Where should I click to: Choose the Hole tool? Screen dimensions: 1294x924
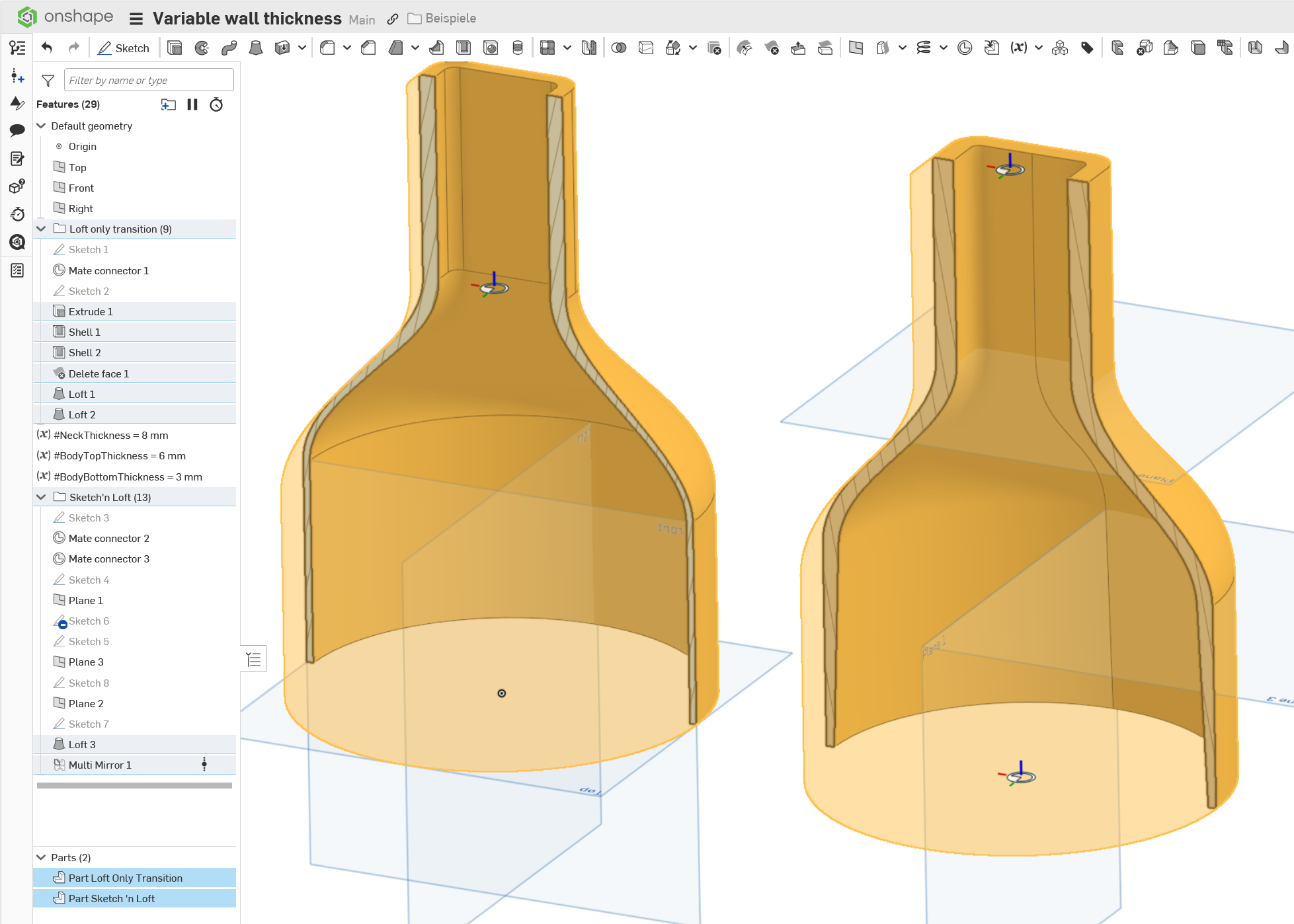coord(491,48)
